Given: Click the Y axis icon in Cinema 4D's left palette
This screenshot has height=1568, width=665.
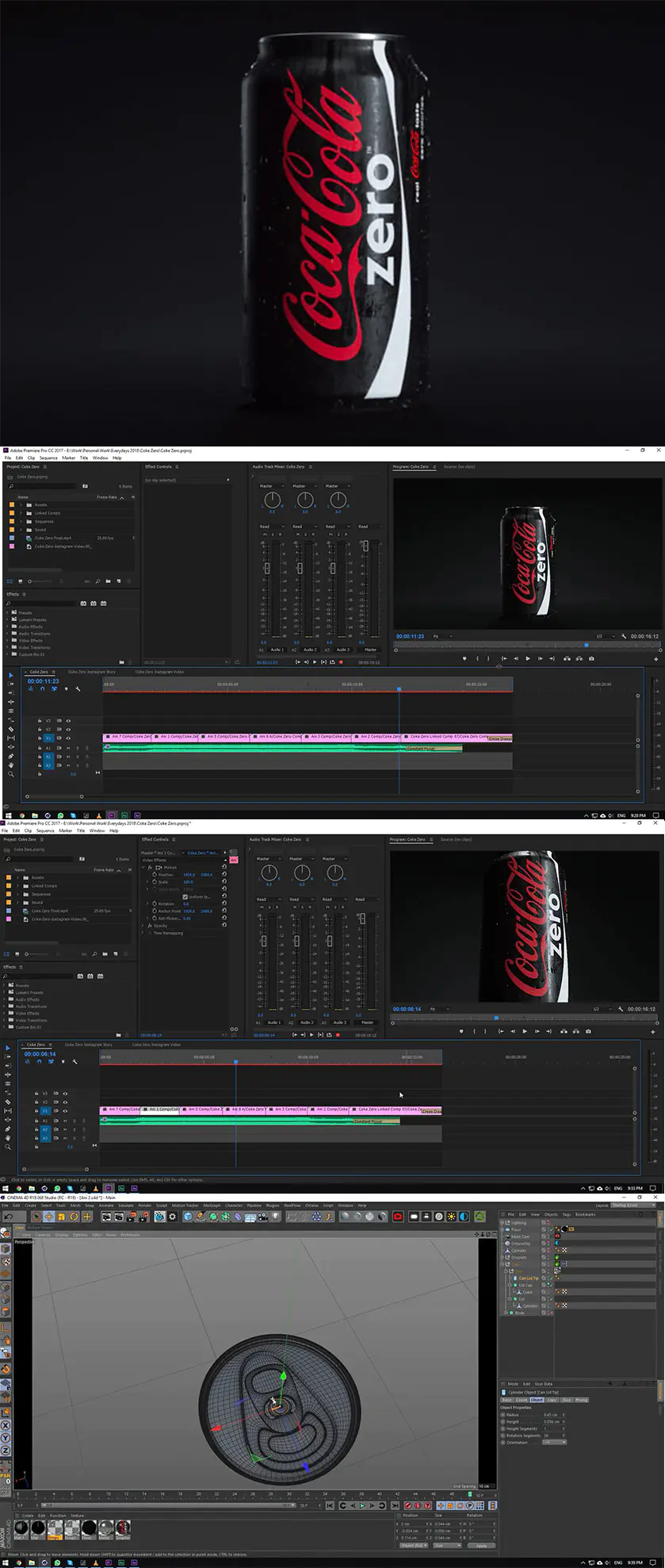Looking at the screenshot, I should pos(5,1436).
